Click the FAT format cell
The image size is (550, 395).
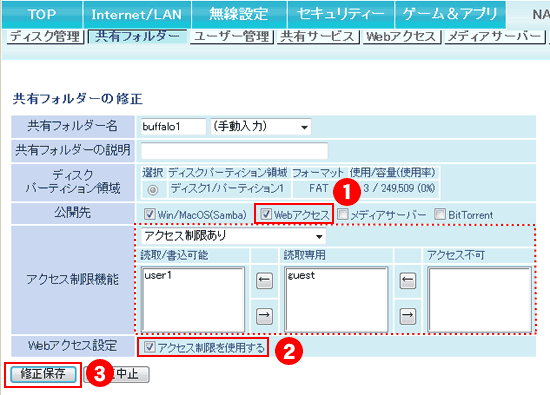pyautogui.click(x=319, y=189)
